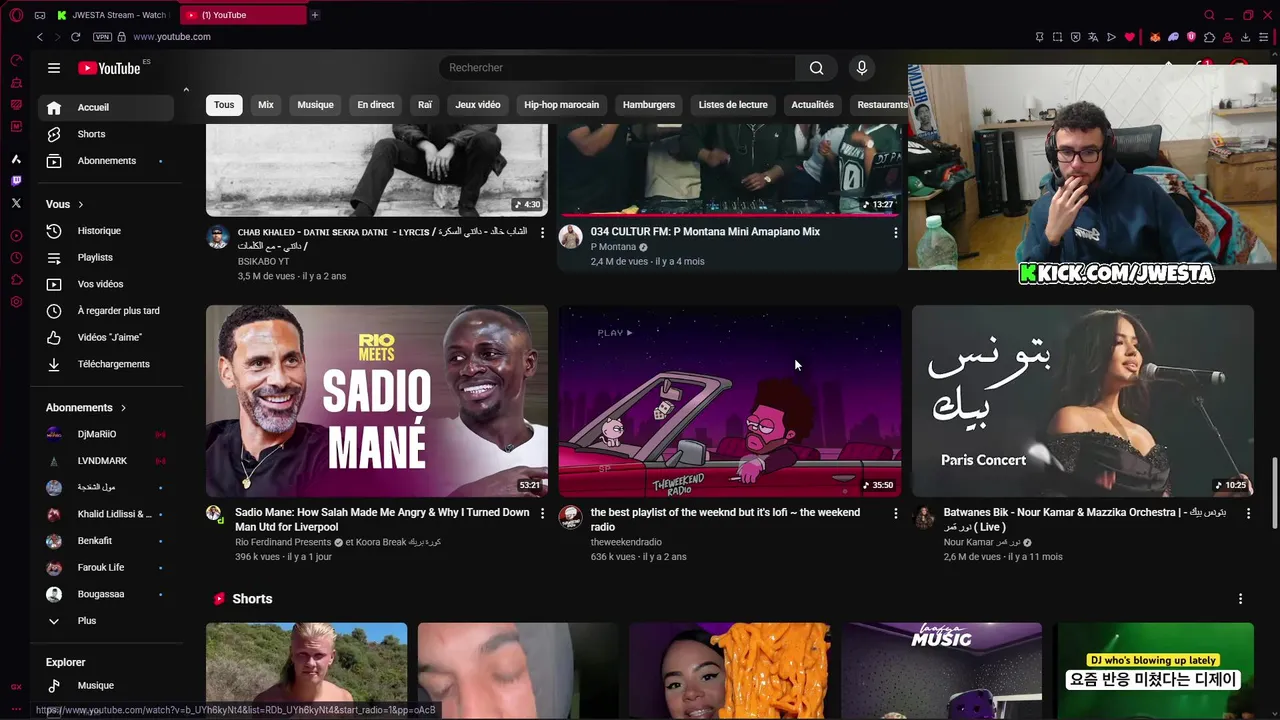
Task: Open Nour Kamar channel name link
Action: 982,543
